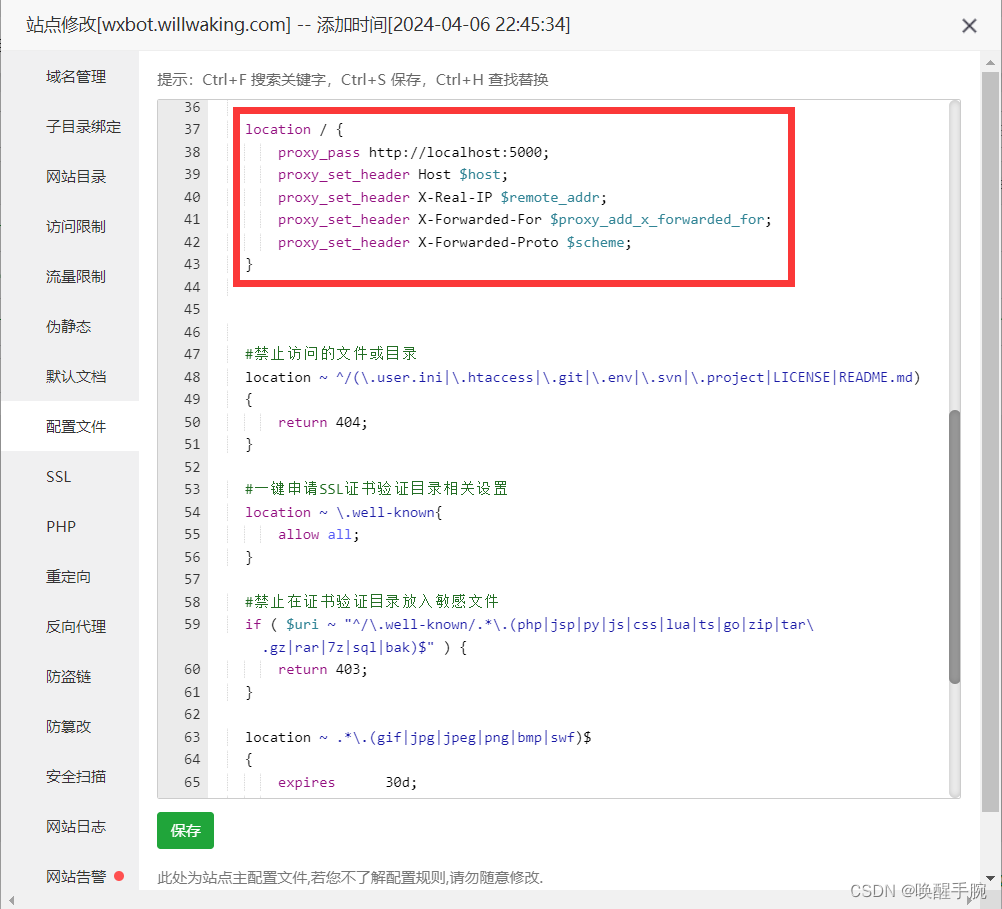The height and width of the screenshot is (909, 1002).
Task: Open the PHP tab
Action: click(x=61, y=526)
